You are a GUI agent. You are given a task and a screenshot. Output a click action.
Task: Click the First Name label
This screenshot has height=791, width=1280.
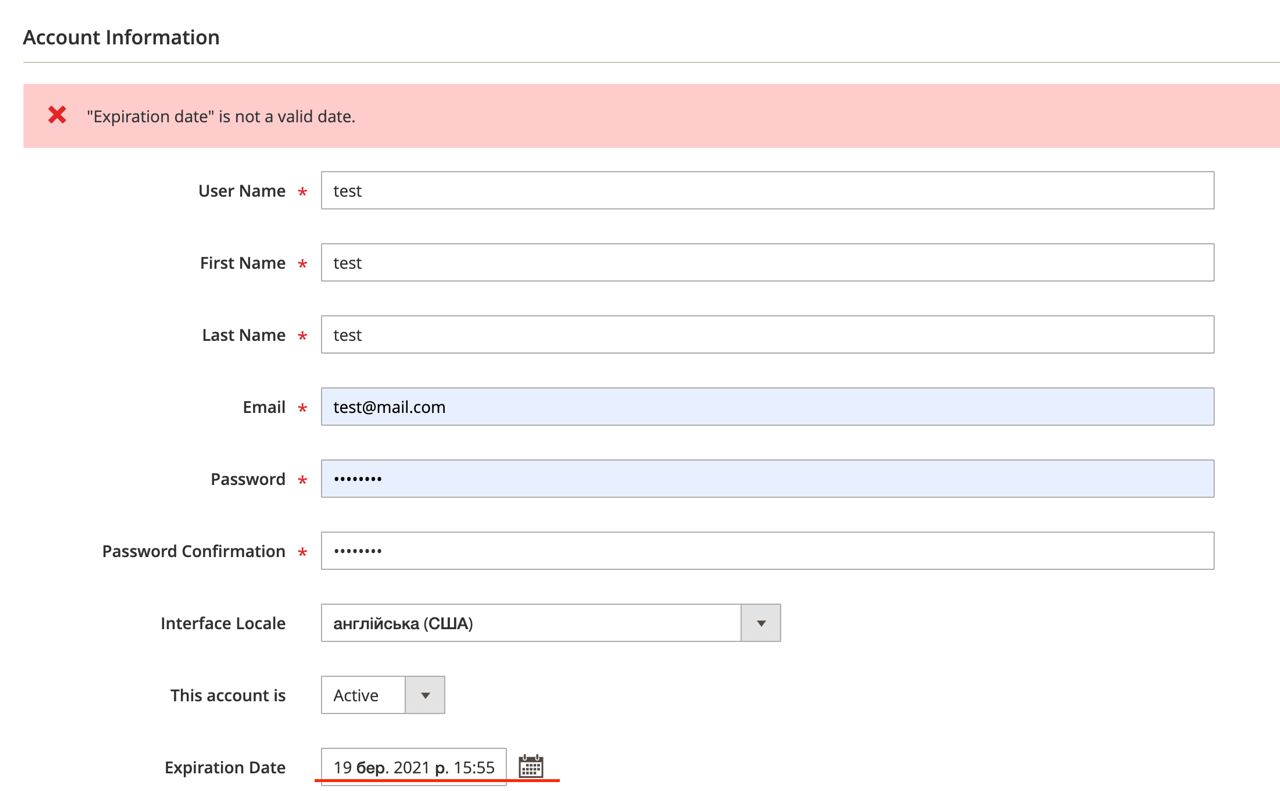point(243,263)
